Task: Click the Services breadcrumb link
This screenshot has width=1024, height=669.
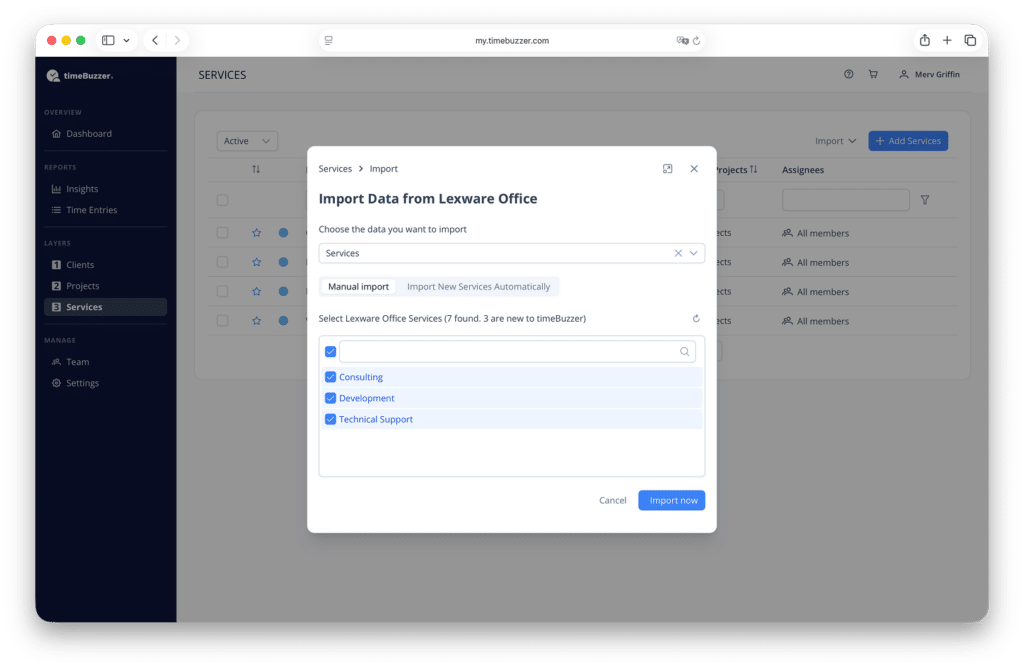Action: (335, 169)
